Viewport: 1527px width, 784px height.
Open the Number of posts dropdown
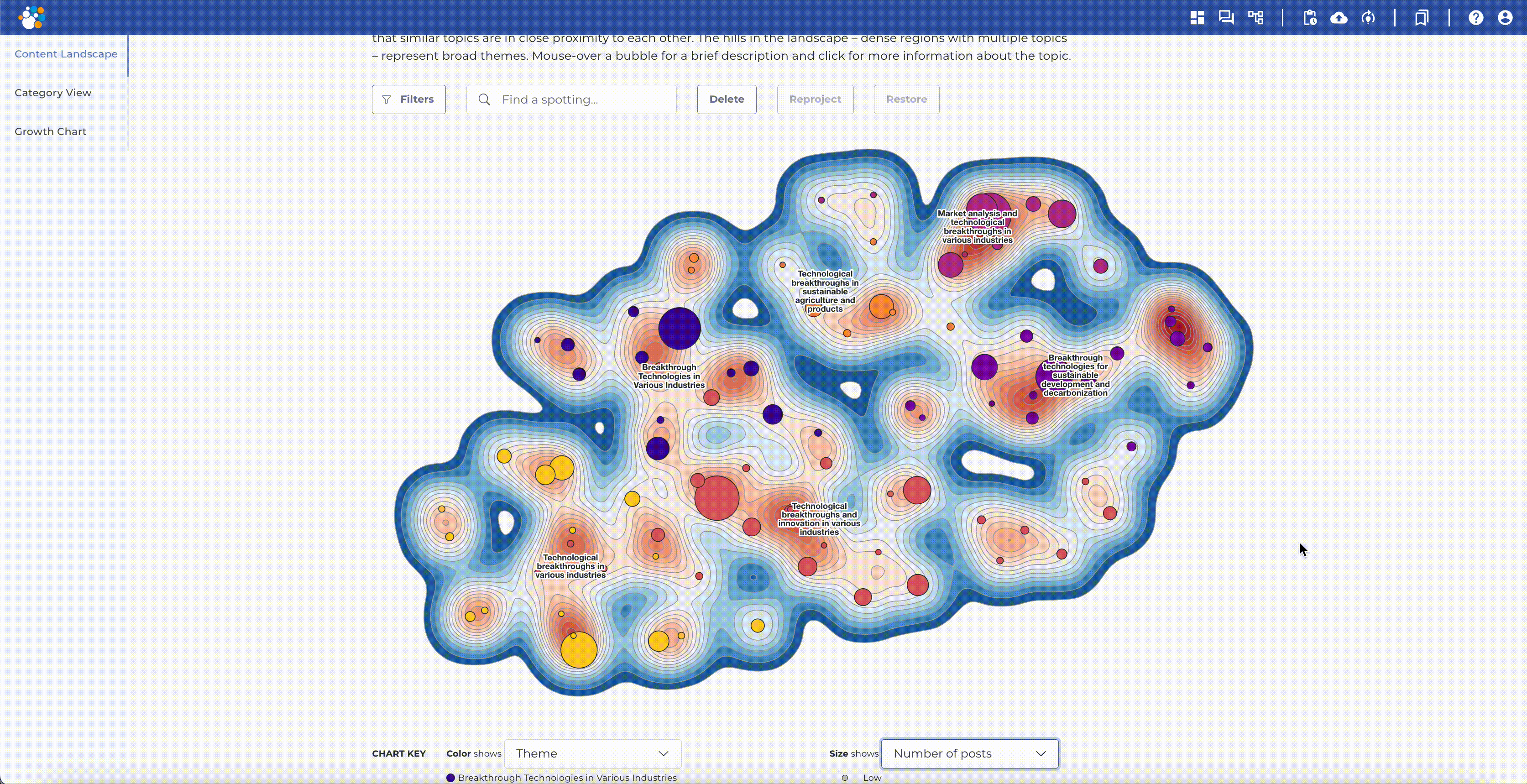pos(968,753)
